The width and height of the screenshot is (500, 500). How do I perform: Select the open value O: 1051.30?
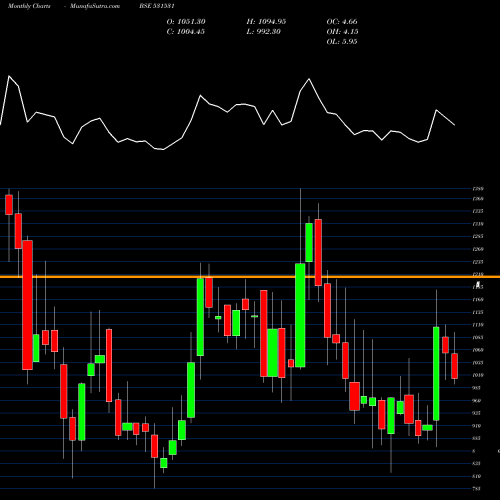point(186,22)
